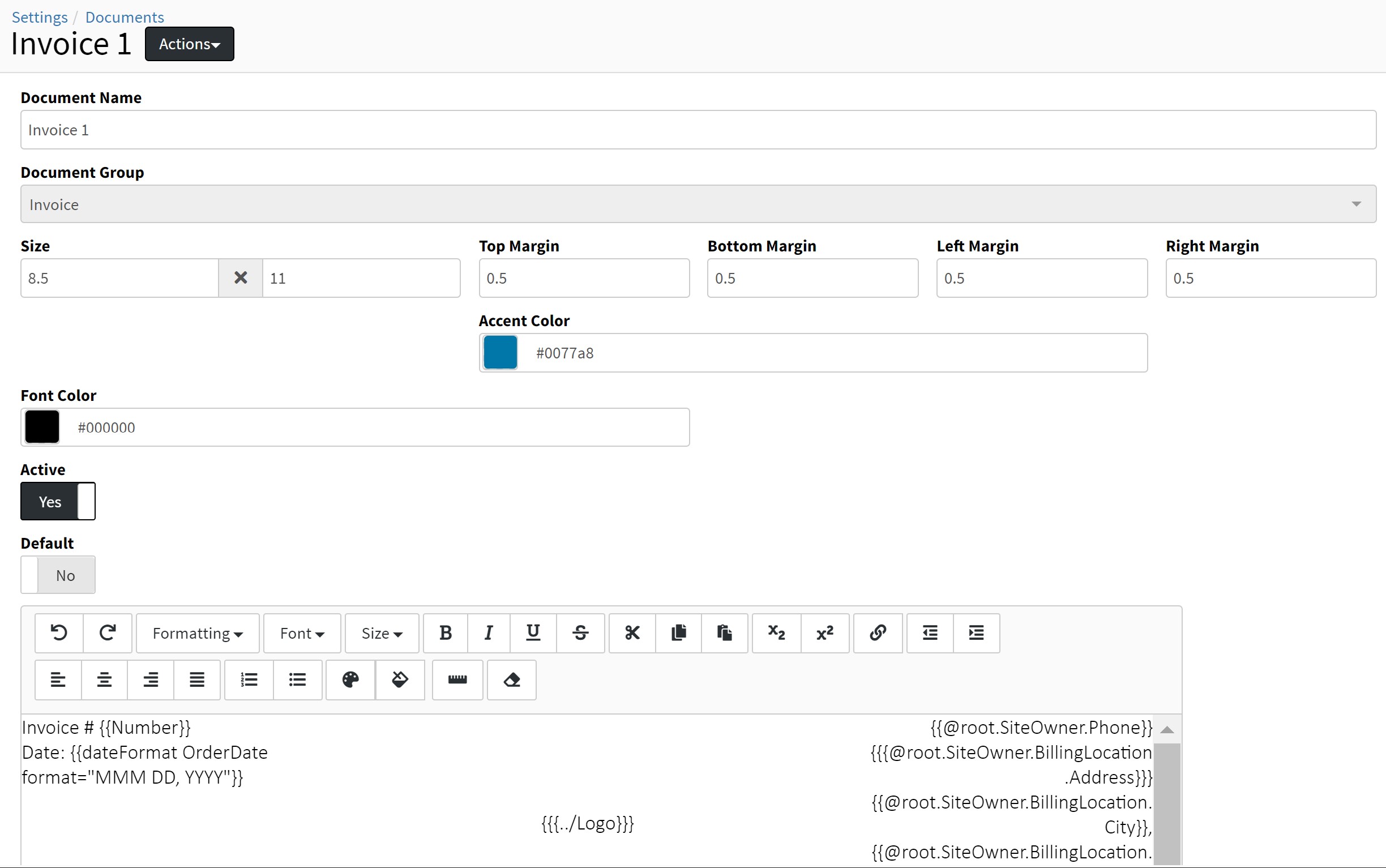Click into the Document Name field
Viewport: 1386px width, 868px height.
click(x=698, y=130)
